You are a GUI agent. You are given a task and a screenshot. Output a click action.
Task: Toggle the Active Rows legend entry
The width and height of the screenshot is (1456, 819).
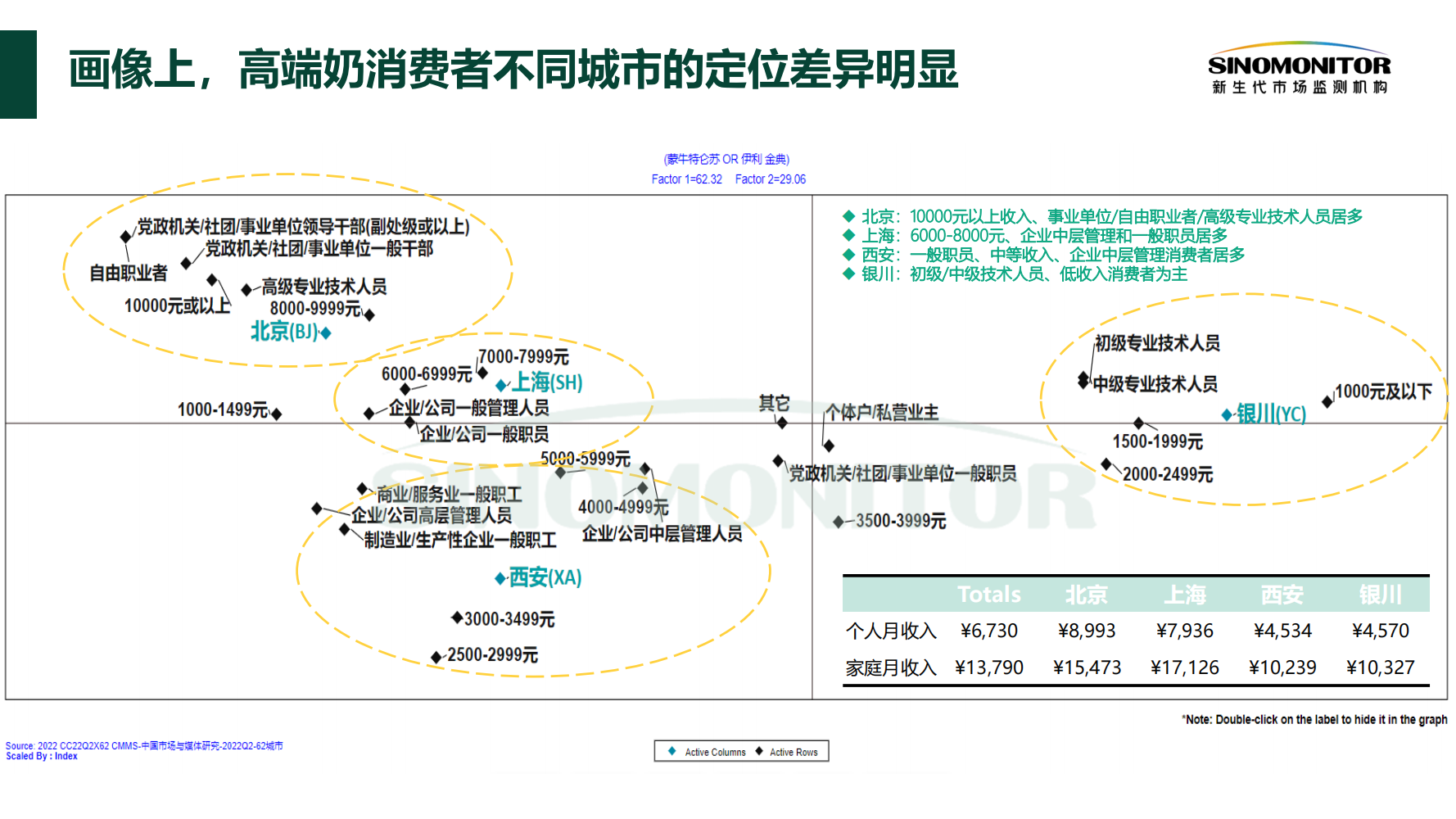click(786, 752)
